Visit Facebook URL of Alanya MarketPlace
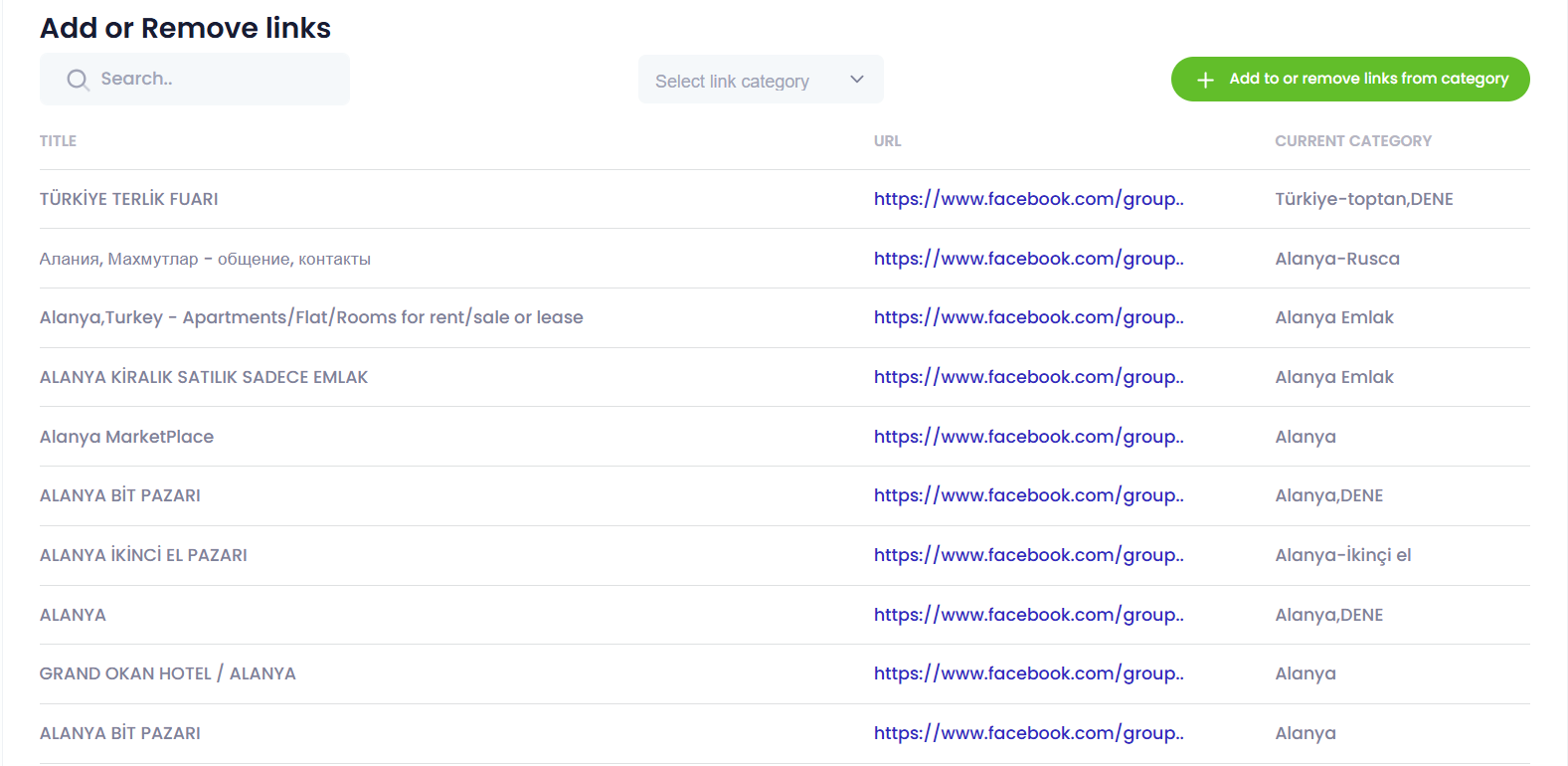This screenshot has height=766, width=1568. (1028, 437)
